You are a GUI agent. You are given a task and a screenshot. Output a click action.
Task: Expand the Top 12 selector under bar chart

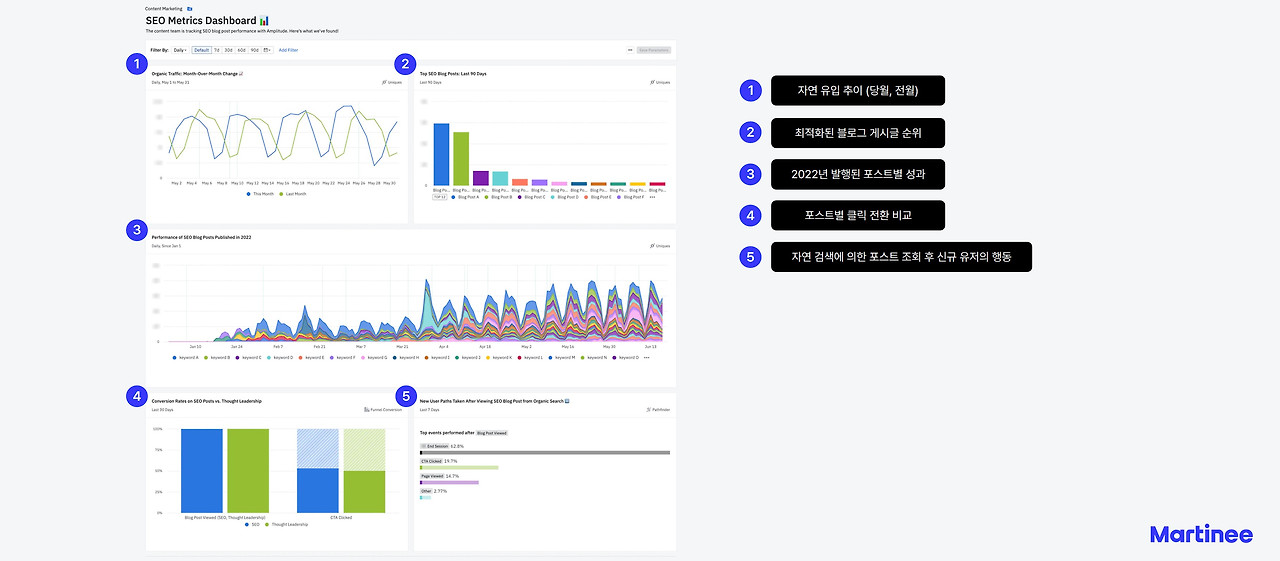(x=440, y=197)
